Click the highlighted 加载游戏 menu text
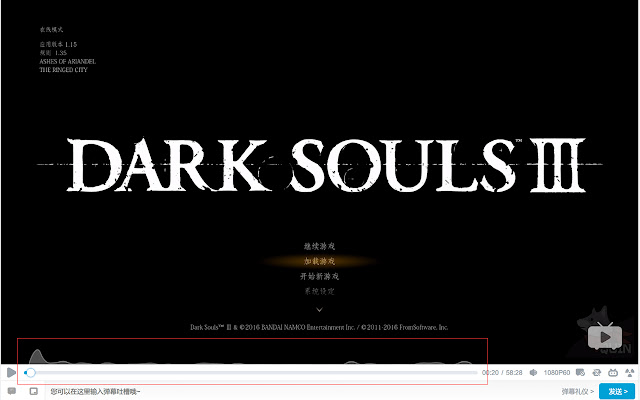640x400 pixels. click(319, 261)
